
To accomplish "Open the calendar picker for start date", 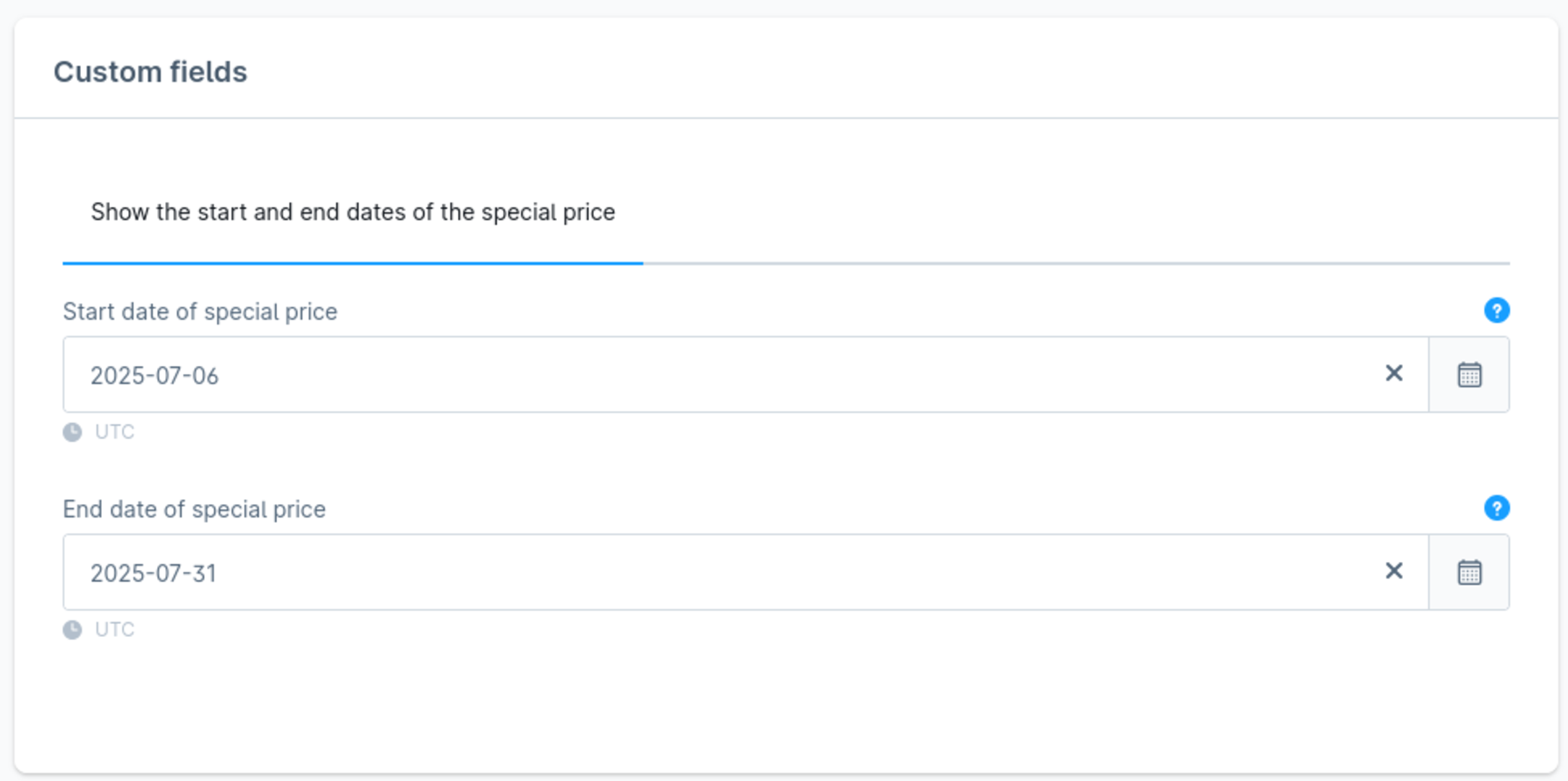I will coord(1469,375).
